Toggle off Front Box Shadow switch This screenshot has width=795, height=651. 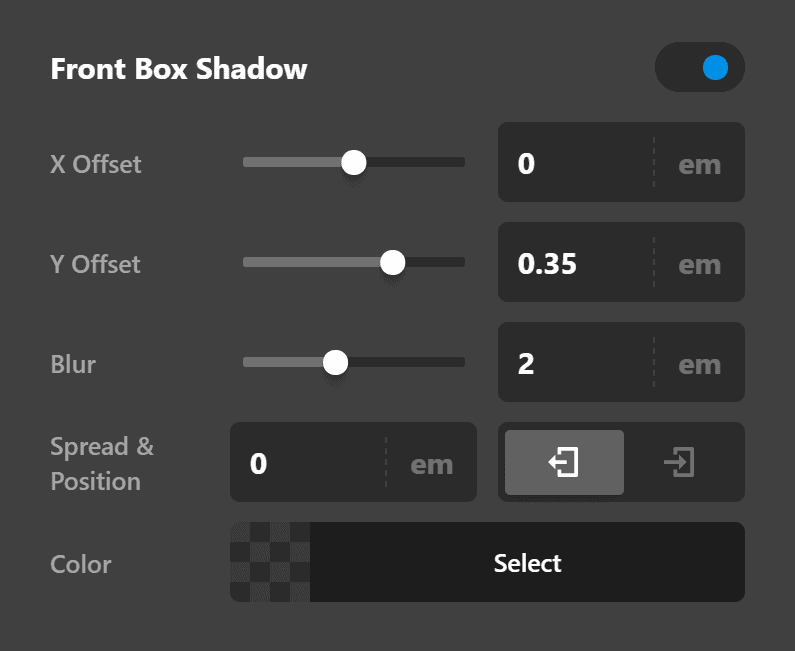pyautogui.click(x=700, y=67)
